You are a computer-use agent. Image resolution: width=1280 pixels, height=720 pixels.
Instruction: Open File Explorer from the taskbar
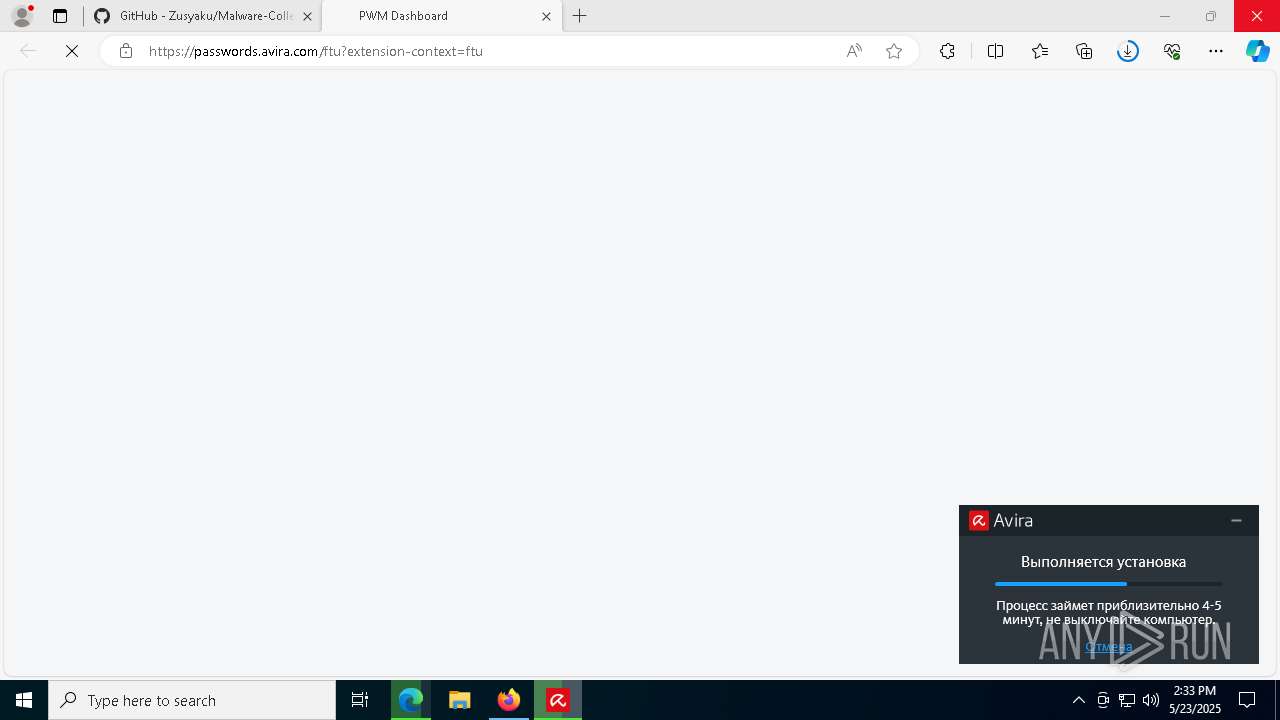coord(460,700)
